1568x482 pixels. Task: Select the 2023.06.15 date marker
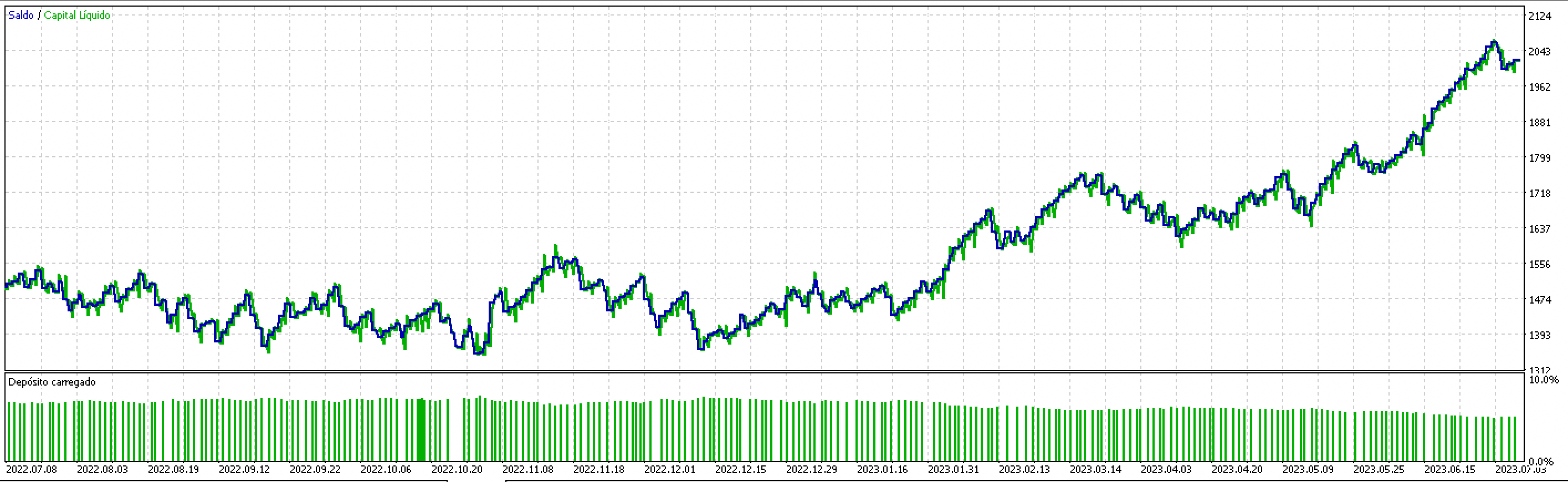tap(1449, 470)
